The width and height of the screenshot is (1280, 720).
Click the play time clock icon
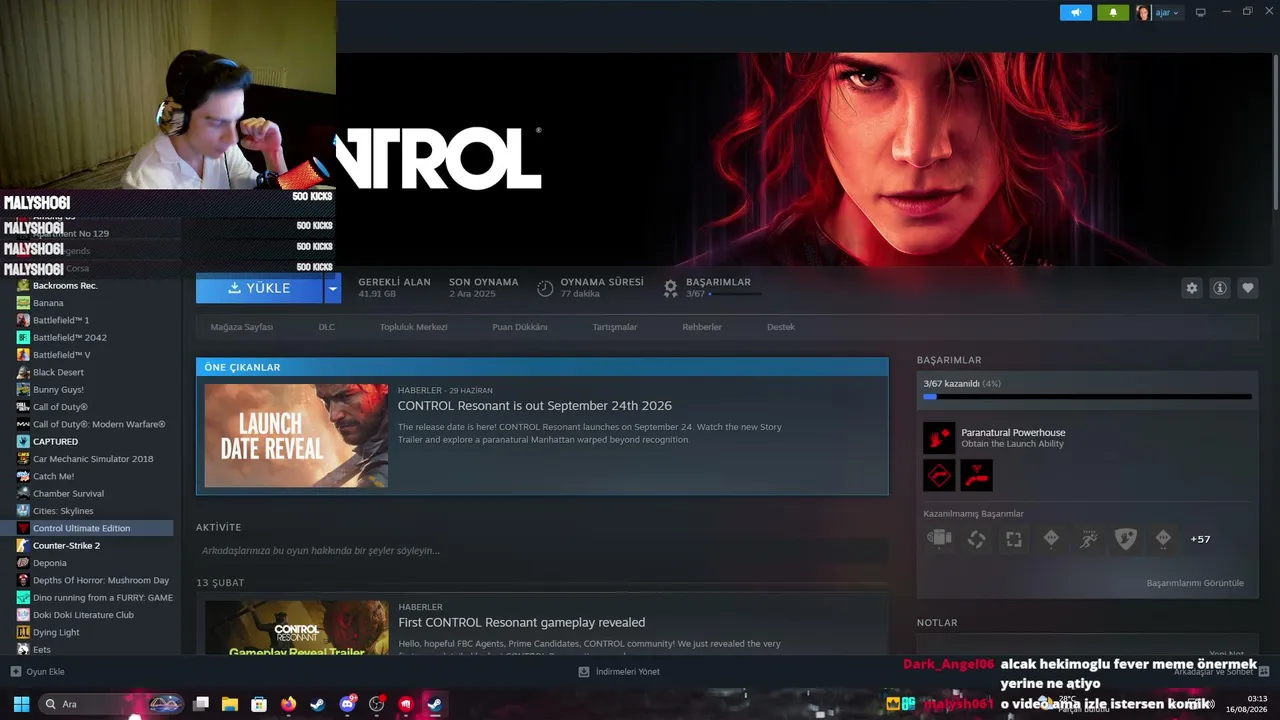[545, 288]
